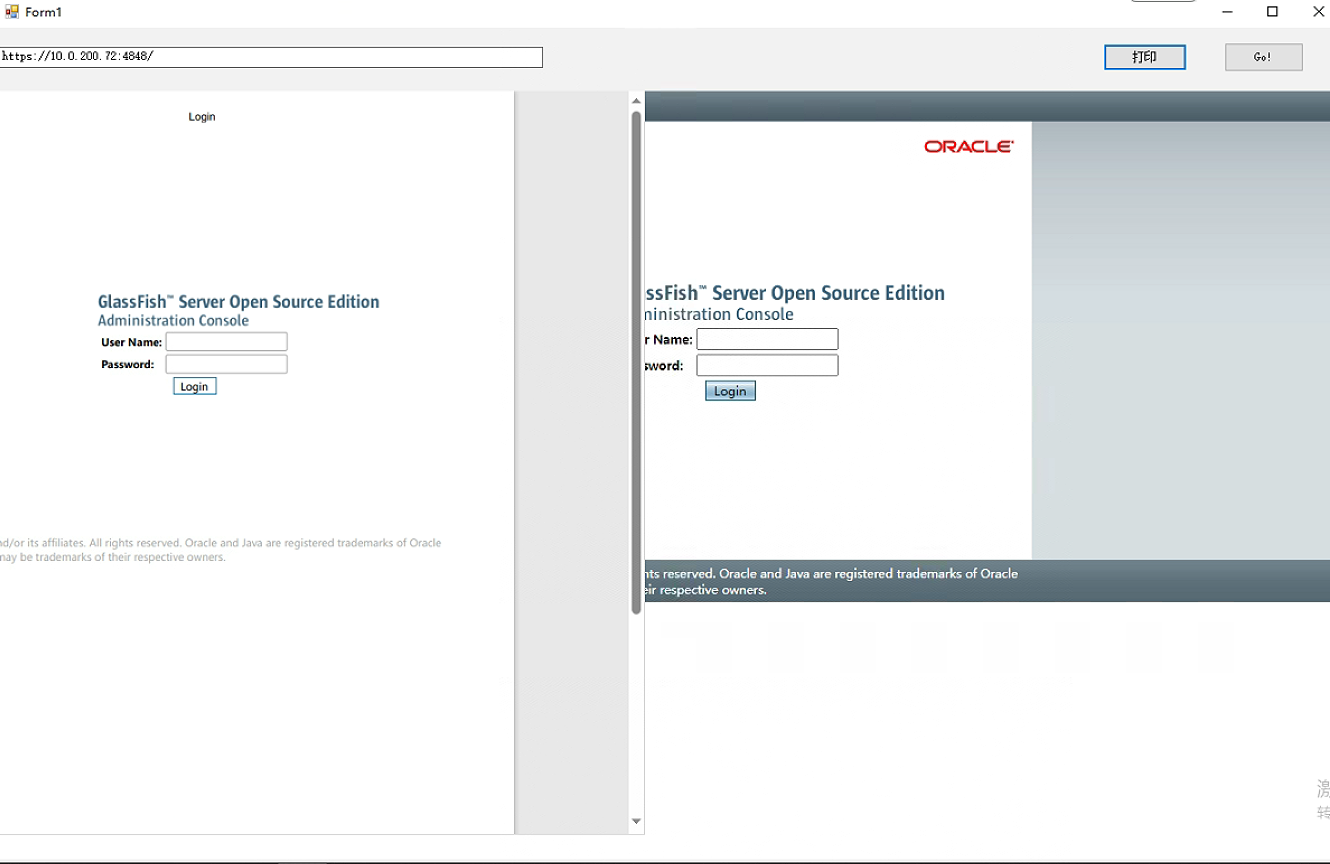Click the 打印 button to print the page
Viewport: 1330px width, 864px height.
[1144, 57]
